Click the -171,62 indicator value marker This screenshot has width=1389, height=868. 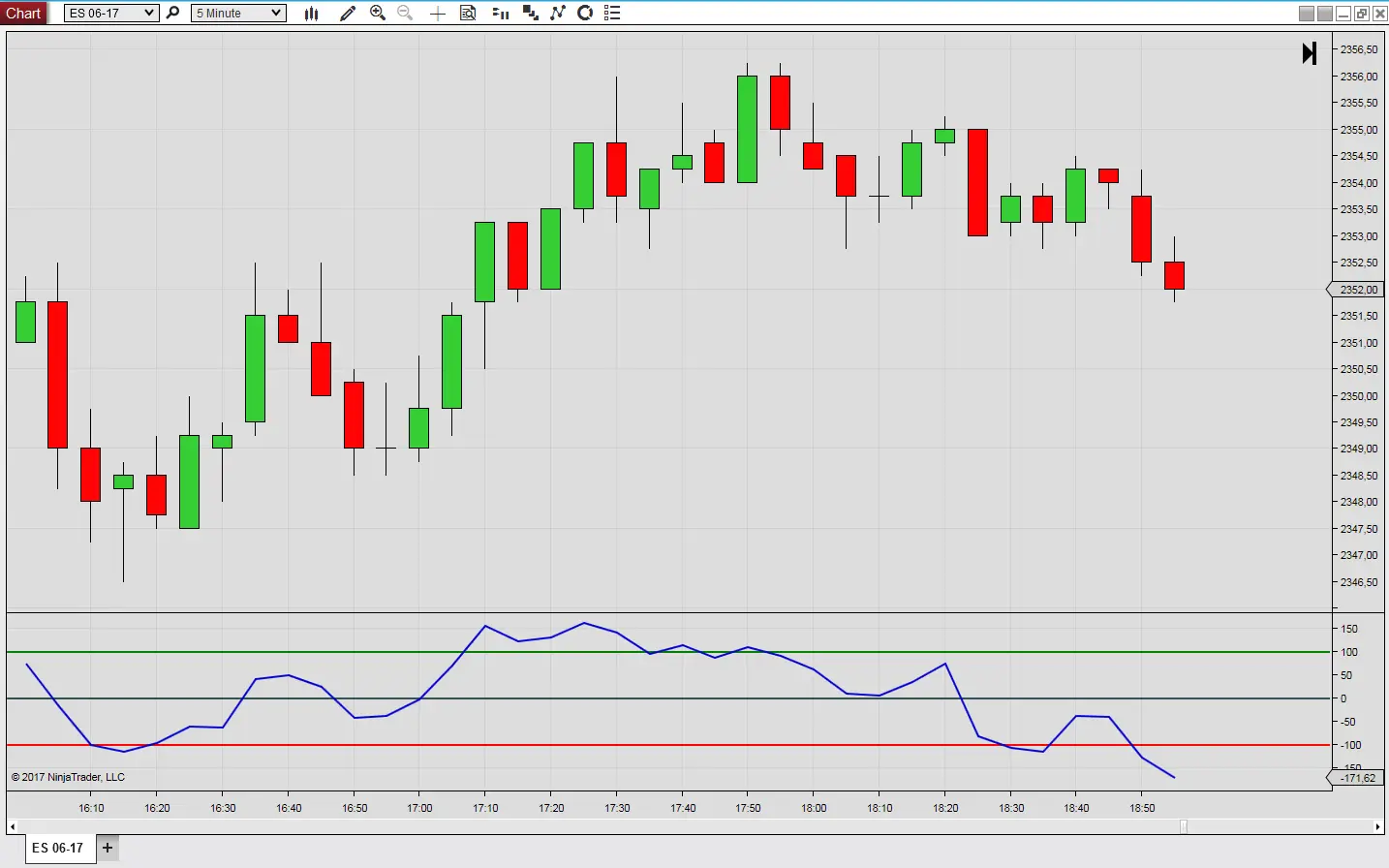pyautogui.click(x=1356, y=778)
